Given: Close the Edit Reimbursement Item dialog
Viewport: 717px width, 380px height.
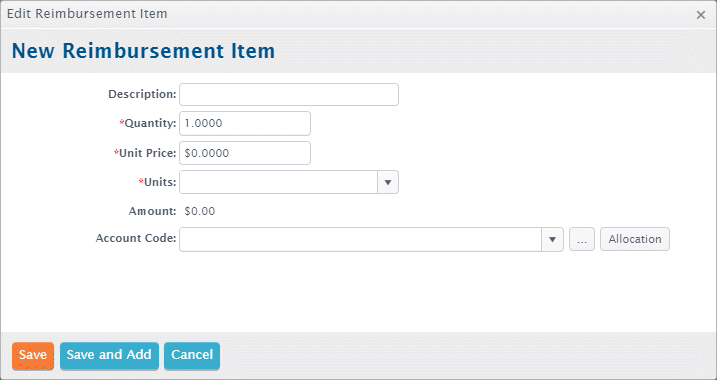Looking at the screenshot, I should 701,15.
